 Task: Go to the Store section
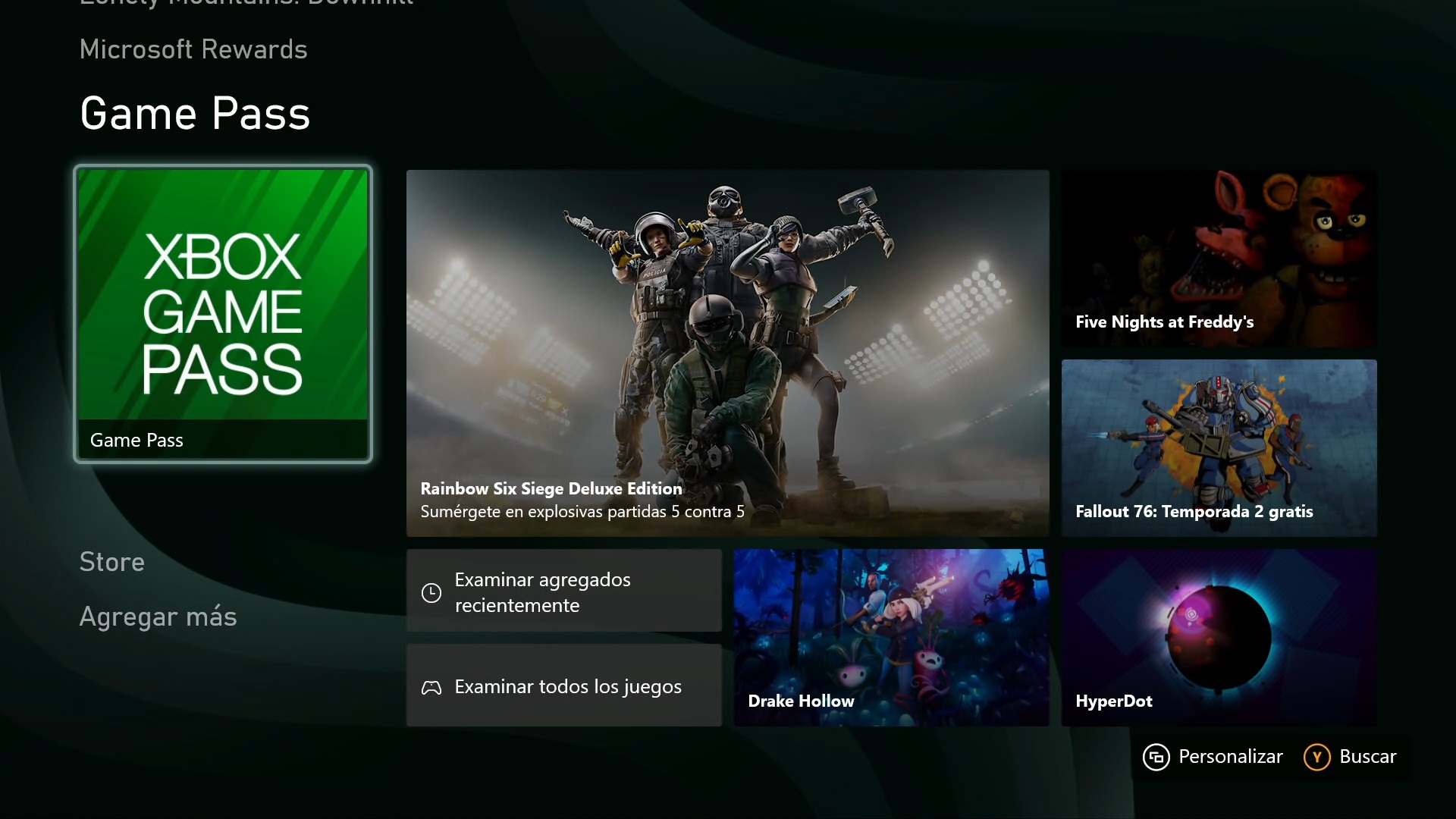(112, 562)
